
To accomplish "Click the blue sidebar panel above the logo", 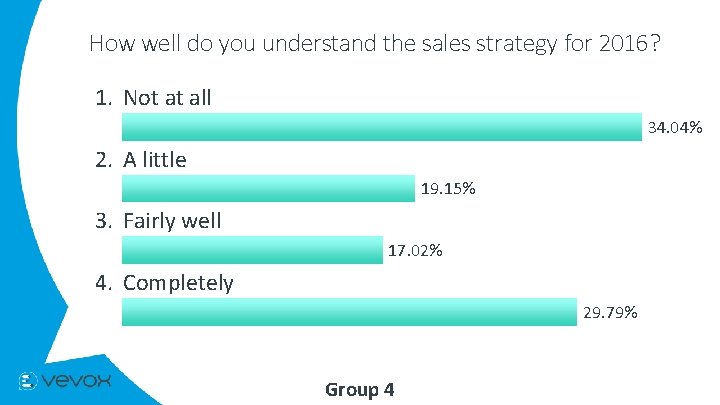I will pyautogui.click(x=18, y=200).
